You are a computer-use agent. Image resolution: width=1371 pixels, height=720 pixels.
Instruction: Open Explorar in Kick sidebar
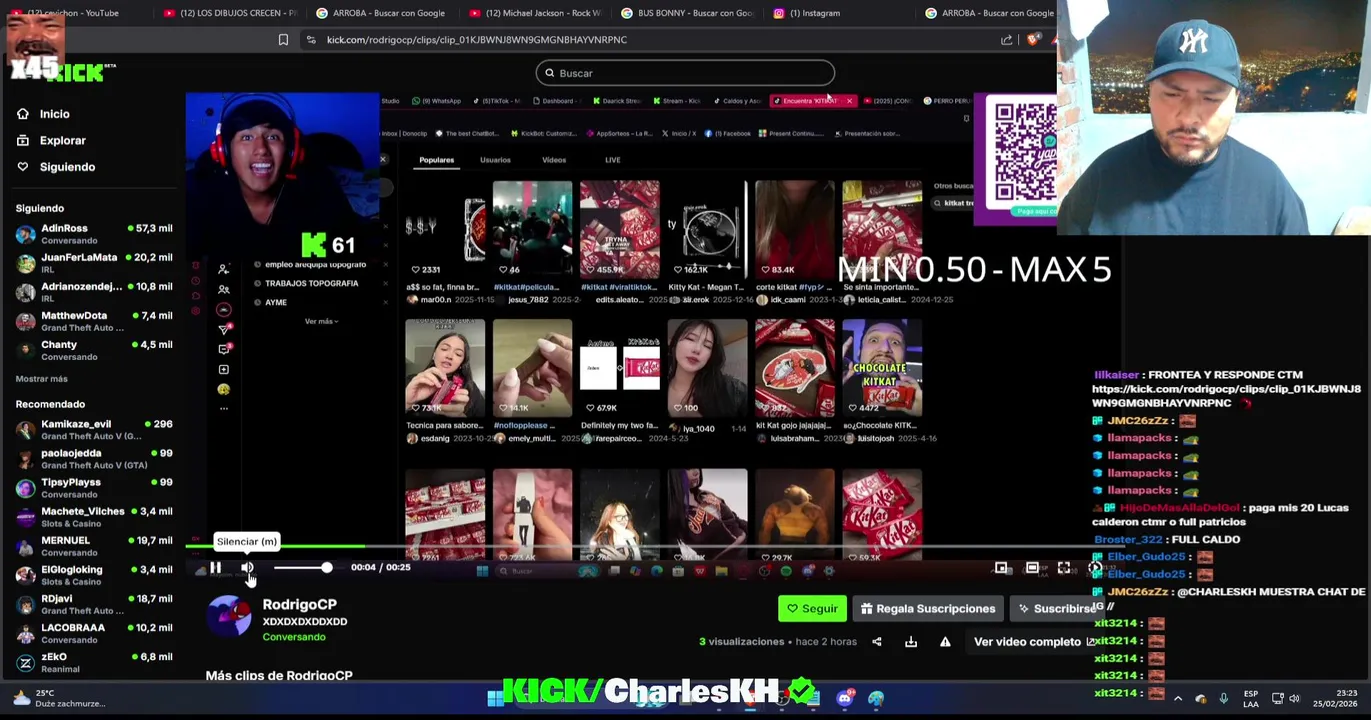pyautogui.click(x=63, y=141)
